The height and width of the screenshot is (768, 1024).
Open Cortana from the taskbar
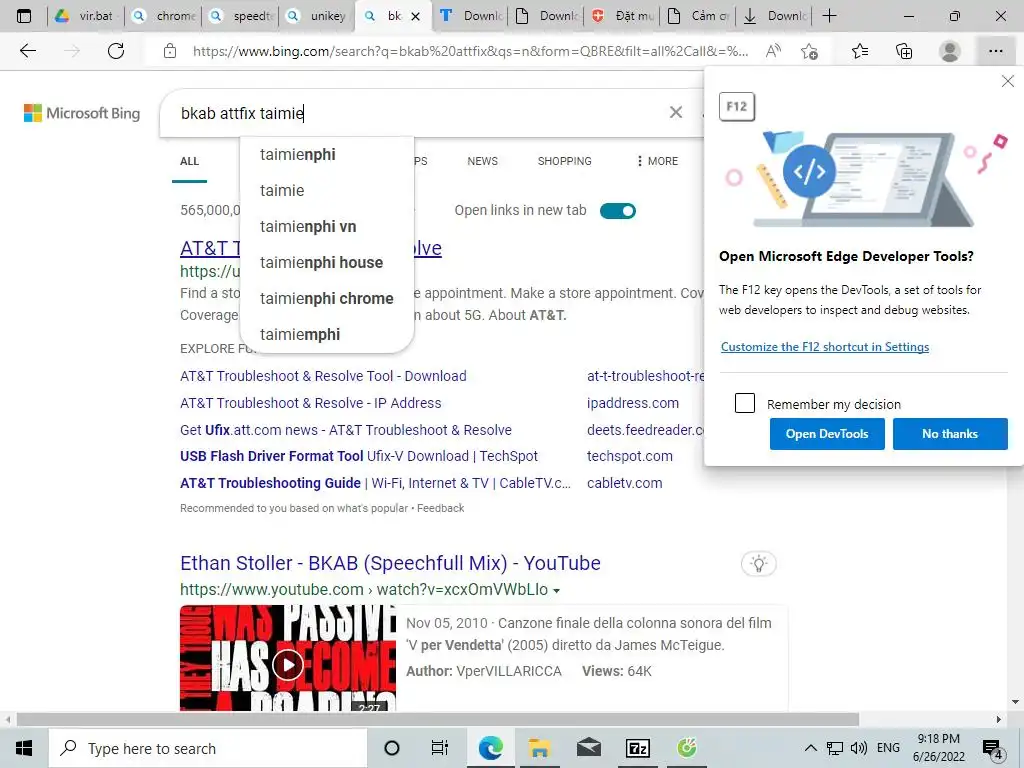392,748
